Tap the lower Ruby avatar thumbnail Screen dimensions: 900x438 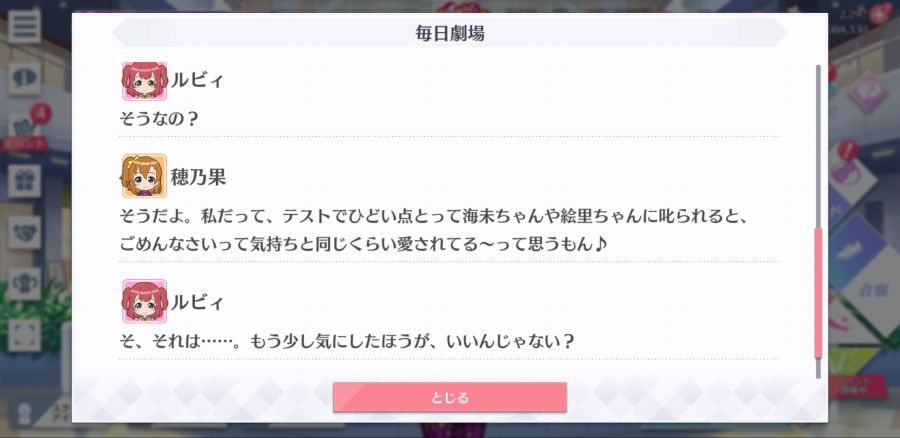(x=144, y=301)
